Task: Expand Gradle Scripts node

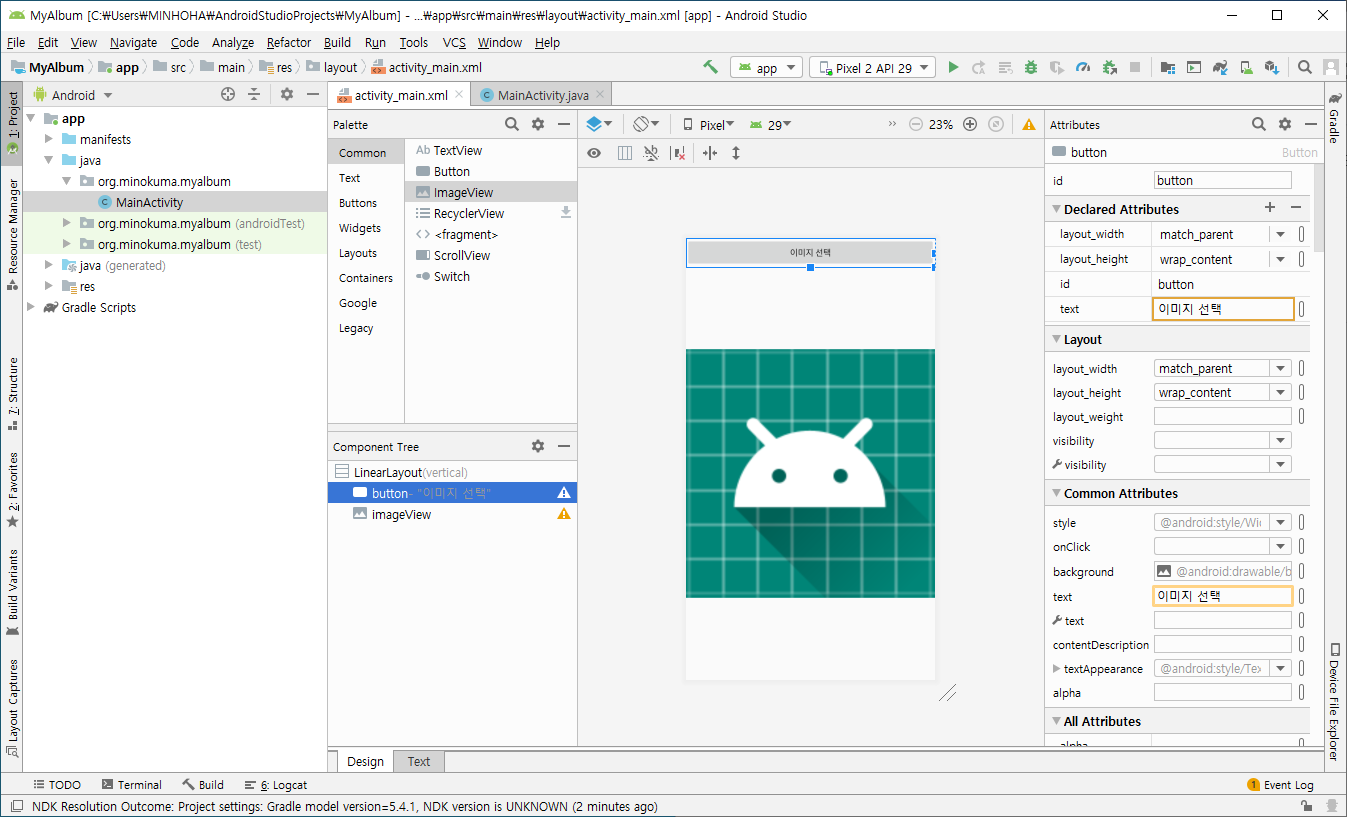Action: tap(31, 307)
